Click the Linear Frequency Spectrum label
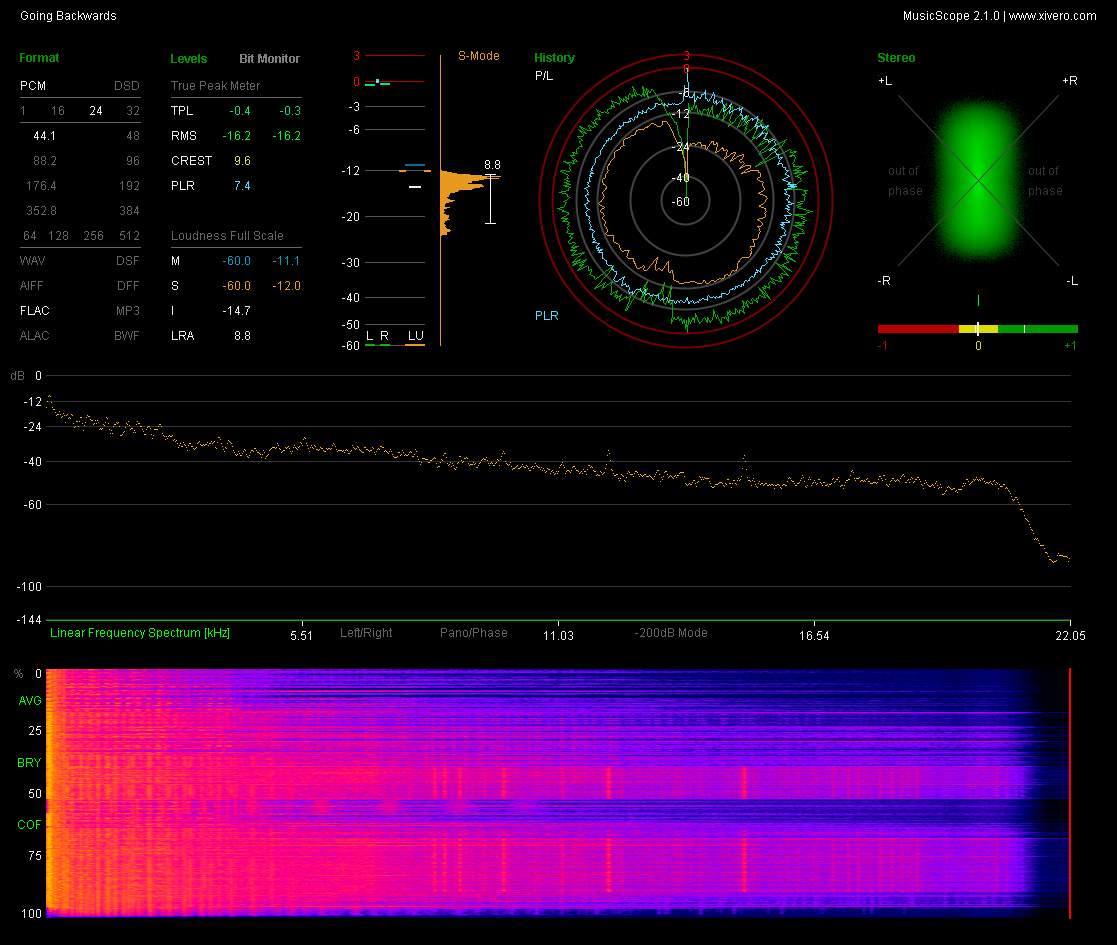 tap(139, 633)
